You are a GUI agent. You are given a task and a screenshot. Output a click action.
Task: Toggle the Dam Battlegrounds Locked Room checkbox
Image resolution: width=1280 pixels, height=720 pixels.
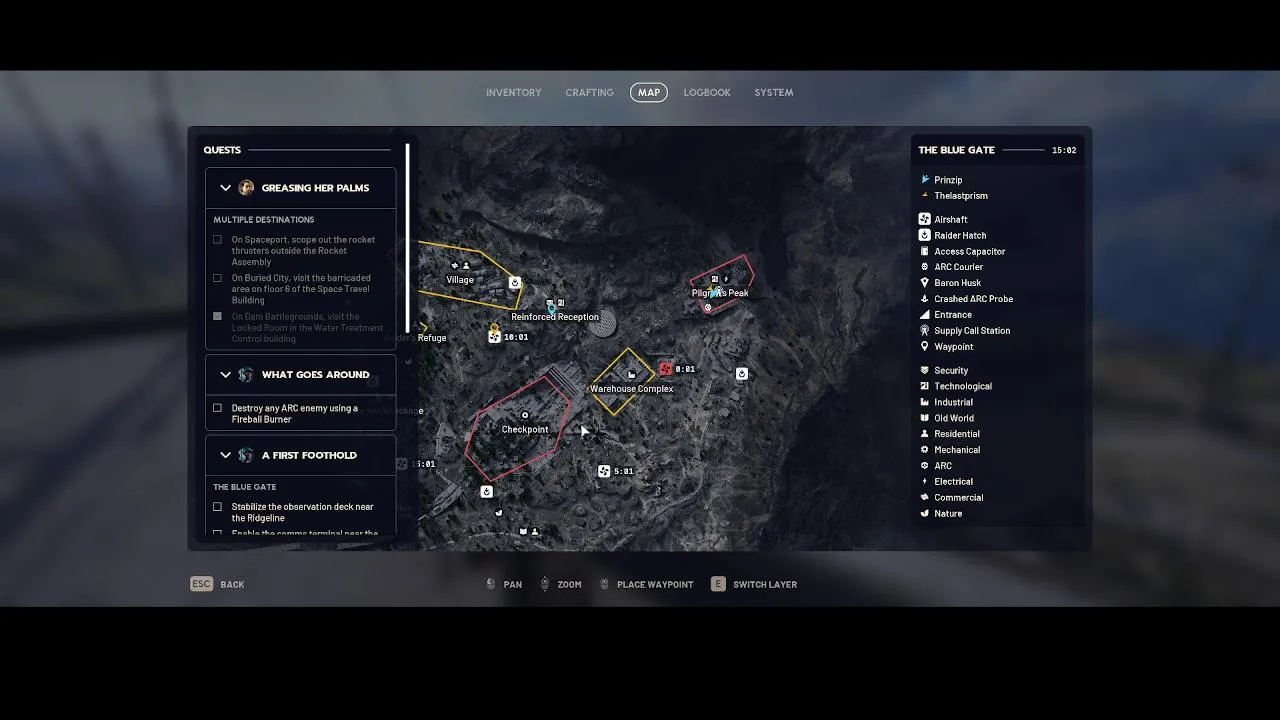217,316
